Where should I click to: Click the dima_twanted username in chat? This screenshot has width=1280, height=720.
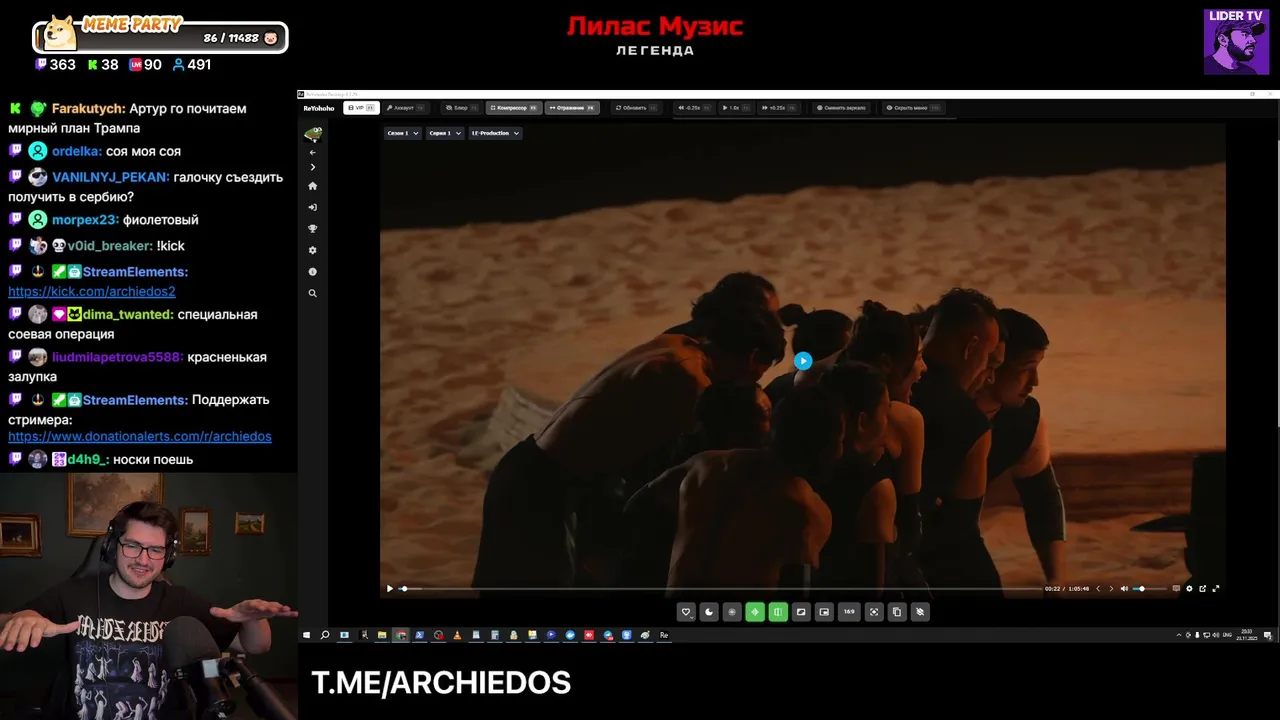(127, 314)
